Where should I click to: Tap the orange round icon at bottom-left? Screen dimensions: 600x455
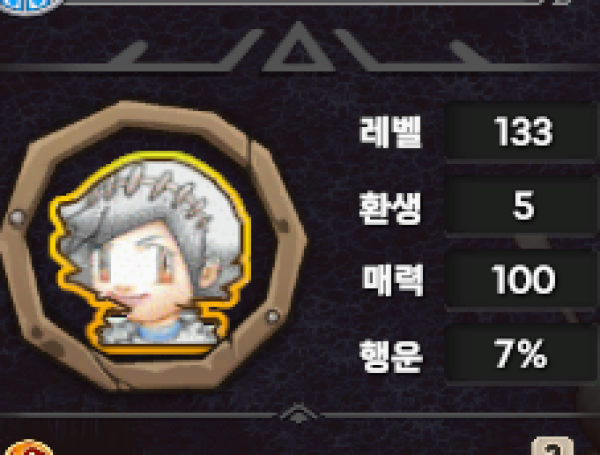coord(29,448)
